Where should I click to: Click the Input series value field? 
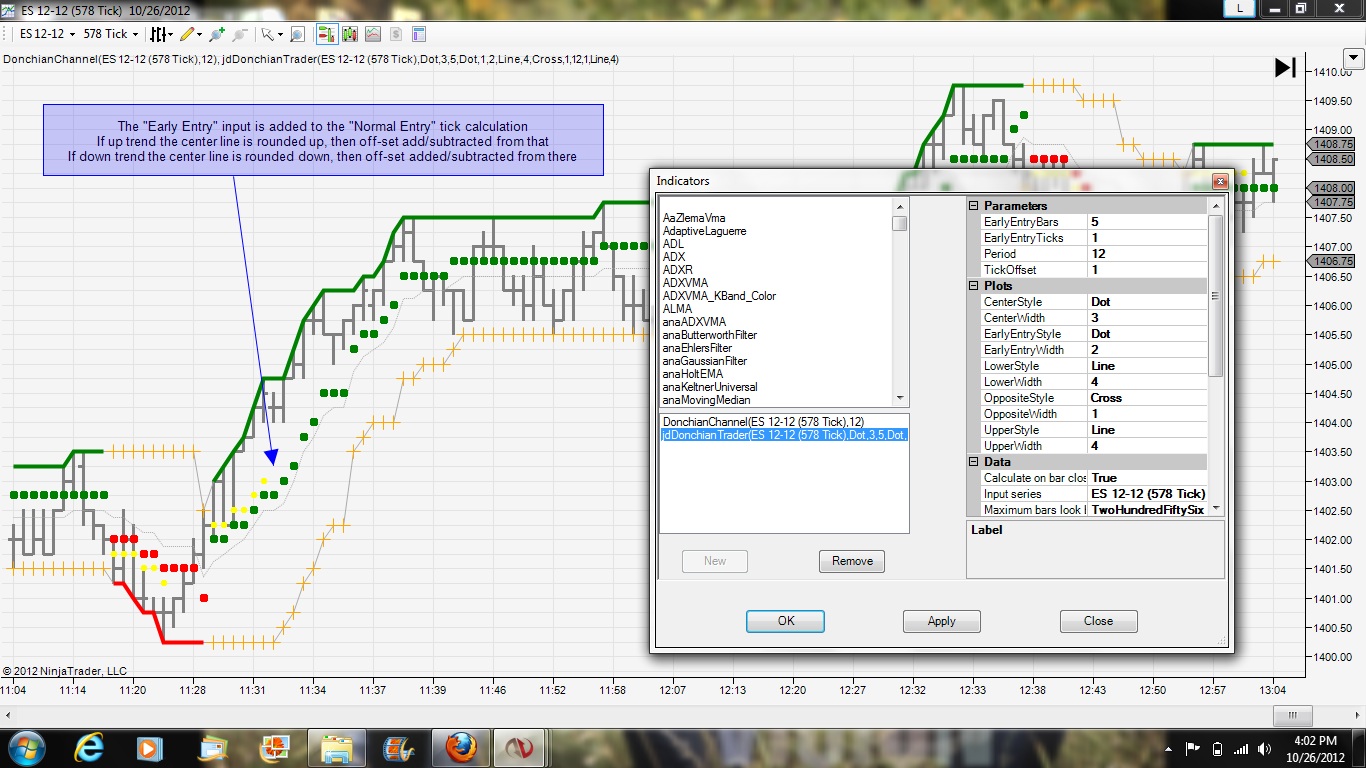[1147, 494]
